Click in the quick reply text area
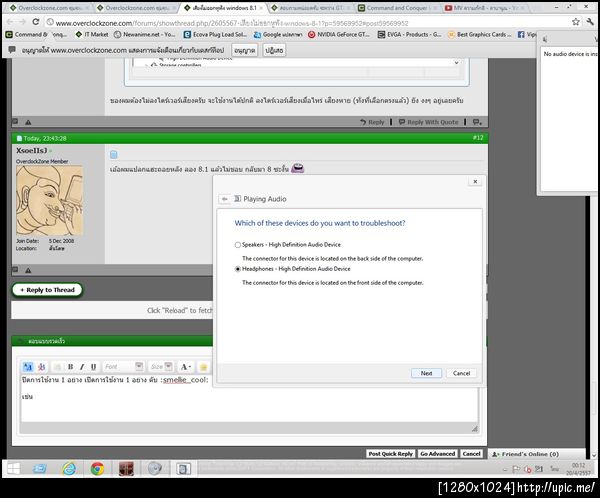The width and height of the screenshot is (600, 498). [249, 399]
